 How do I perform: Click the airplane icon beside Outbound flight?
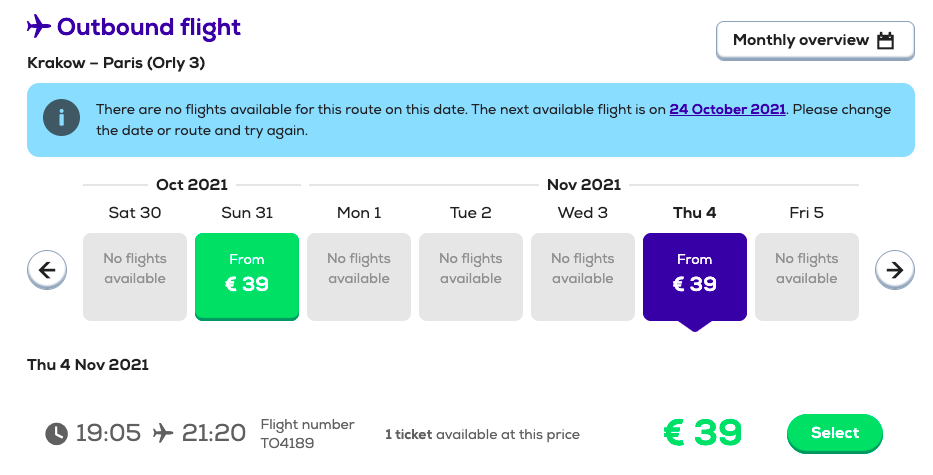(39, 27)
